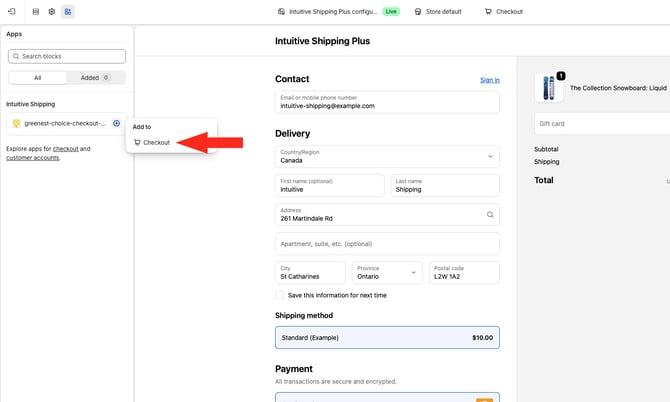This screenshot has width=670, height=402.
Task: Click the Intuitive Shipping Plus heading
Action: (322, 41)
